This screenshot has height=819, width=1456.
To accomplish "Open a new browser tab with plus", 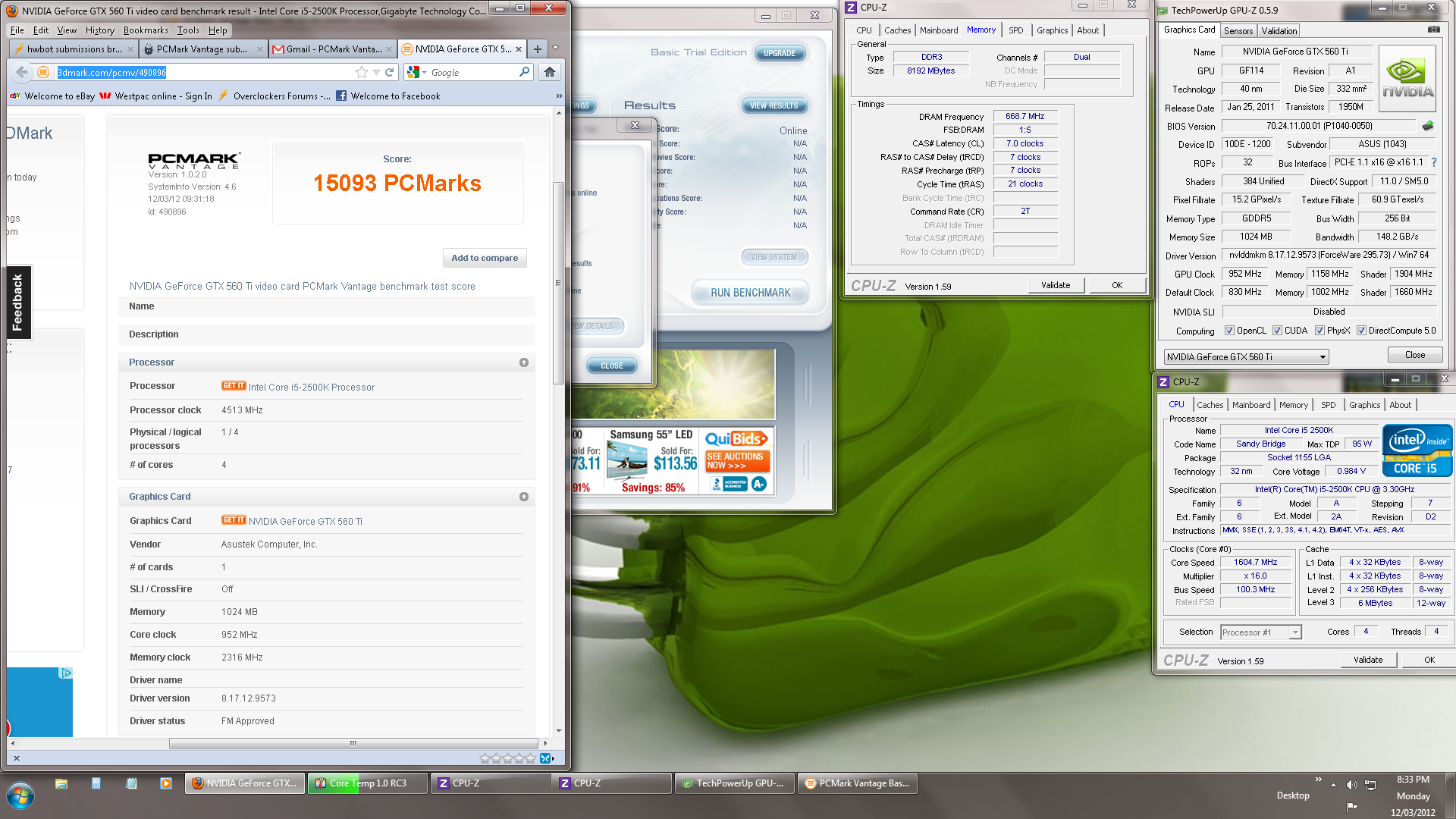I will [537, 49].
